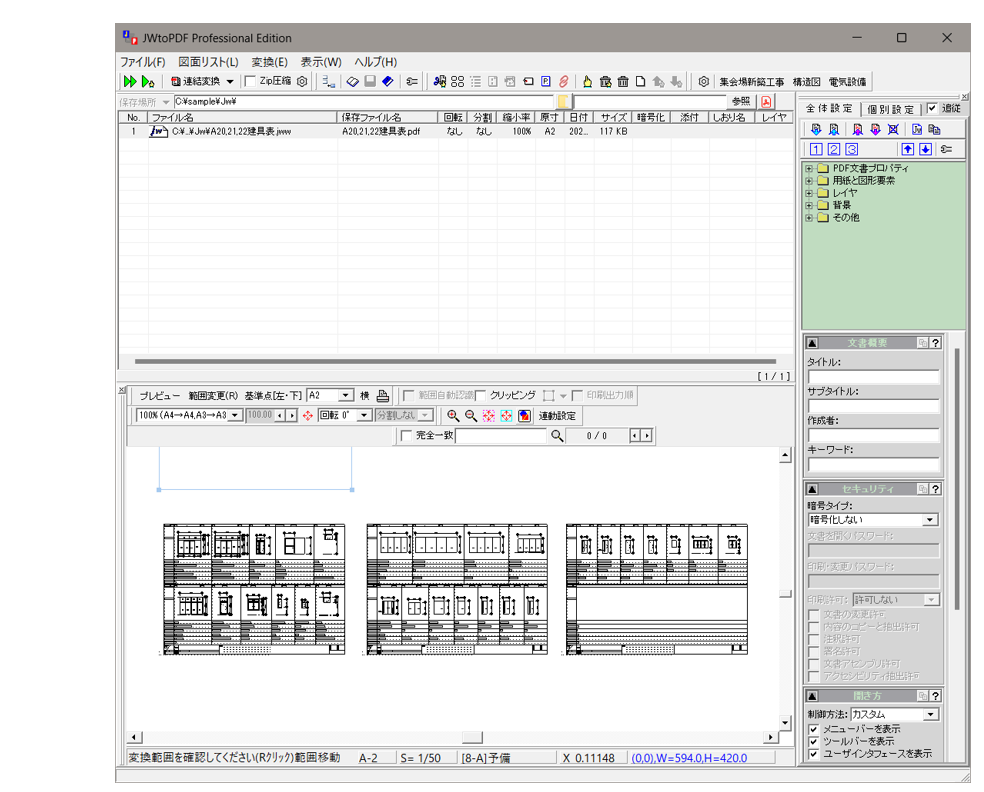Viewport: 984px width, 792px height.
Task: Open the 回転 0° rotation dropdown
Action: click(364, 415)
